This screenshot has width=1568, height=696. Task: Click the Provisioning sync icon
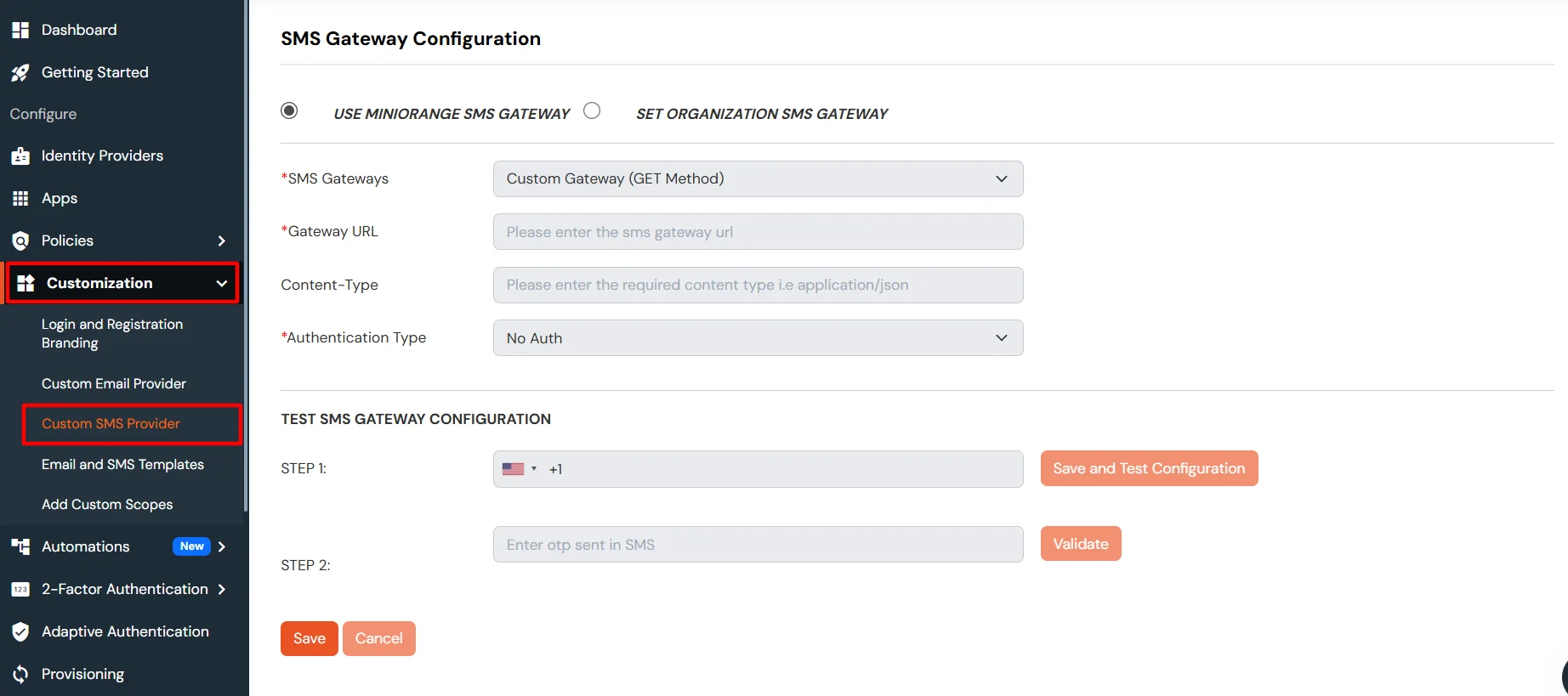coord(20,673)
